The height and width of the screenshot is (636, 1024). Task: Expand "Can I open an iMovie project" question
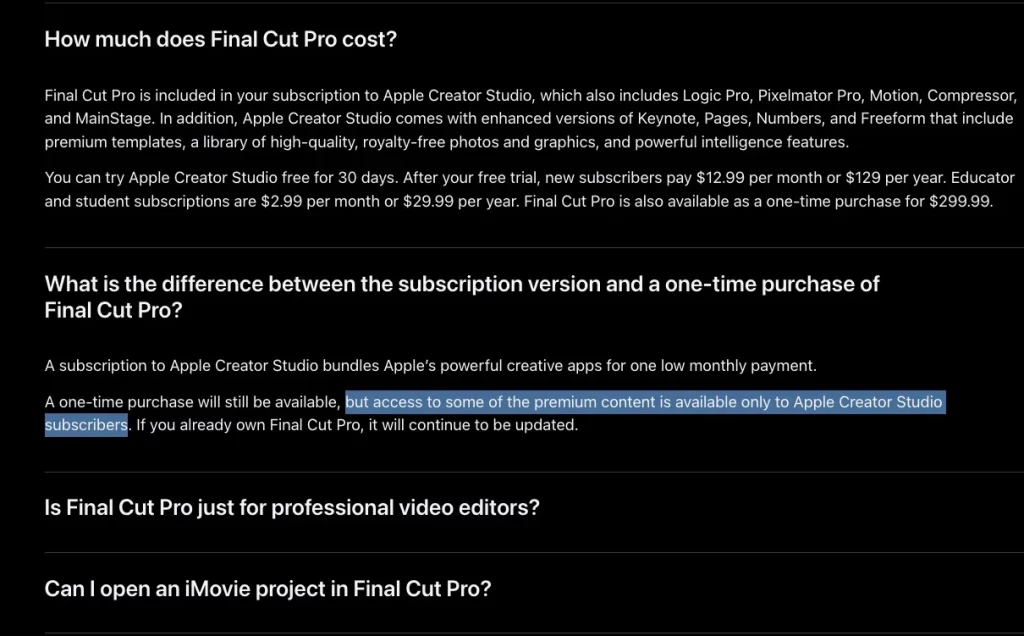(268, 589)
